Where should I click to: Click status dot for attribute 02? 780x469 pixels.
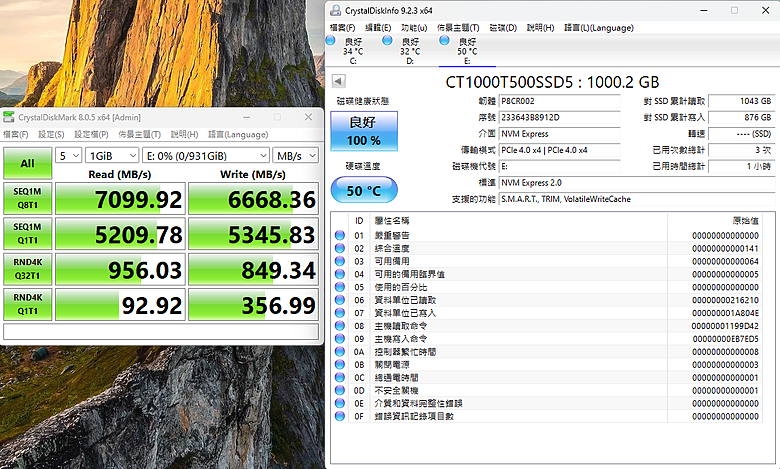click(x=340, y=248)
